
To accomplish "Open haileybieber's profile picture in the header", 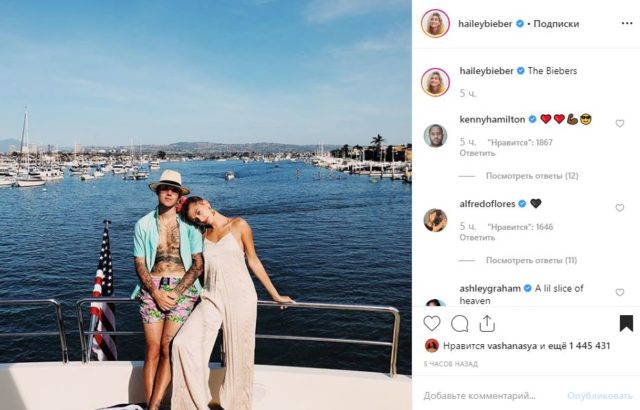I will 435,23.
